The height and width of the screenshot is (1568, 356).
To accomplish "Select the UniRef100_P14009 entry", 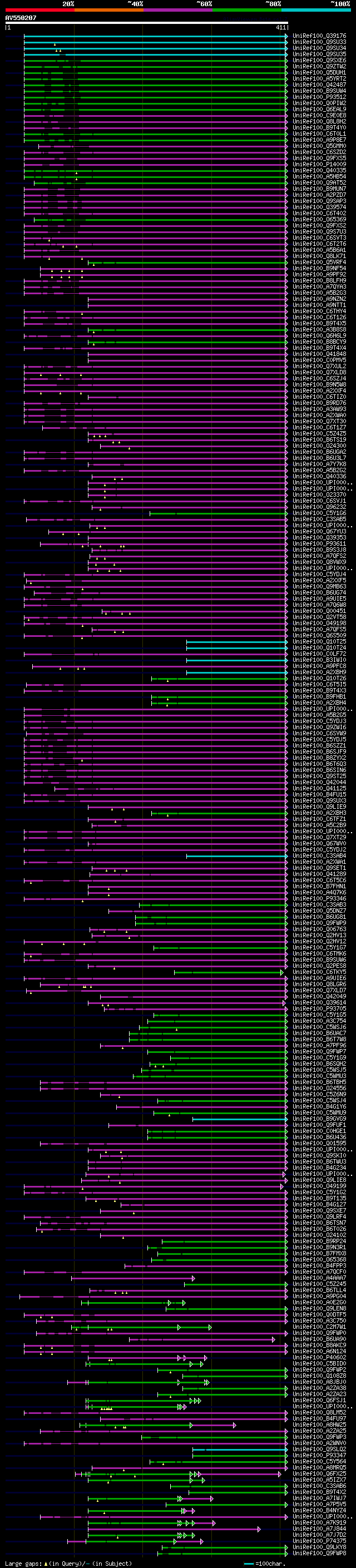I will [x=319, y=164].
